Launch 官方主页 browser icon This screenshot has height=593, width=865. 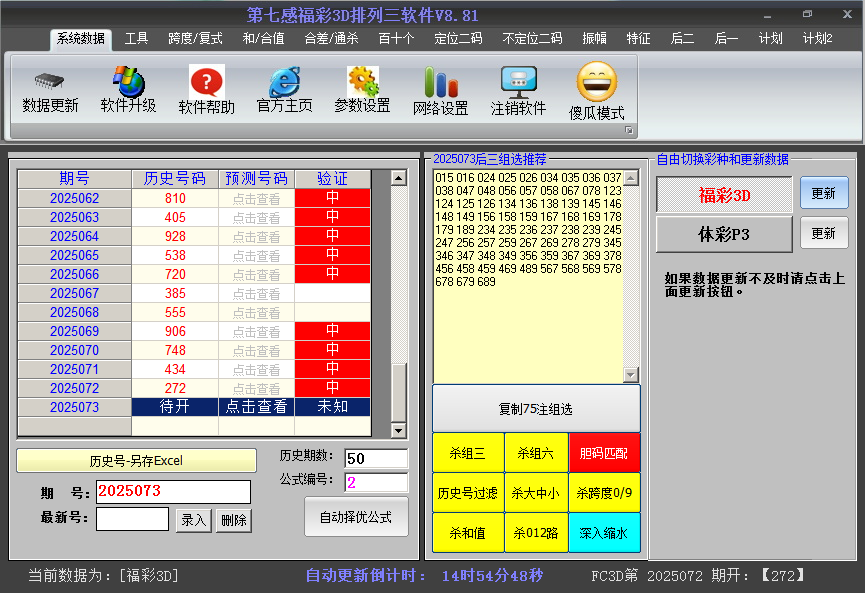tap(285, 82)
